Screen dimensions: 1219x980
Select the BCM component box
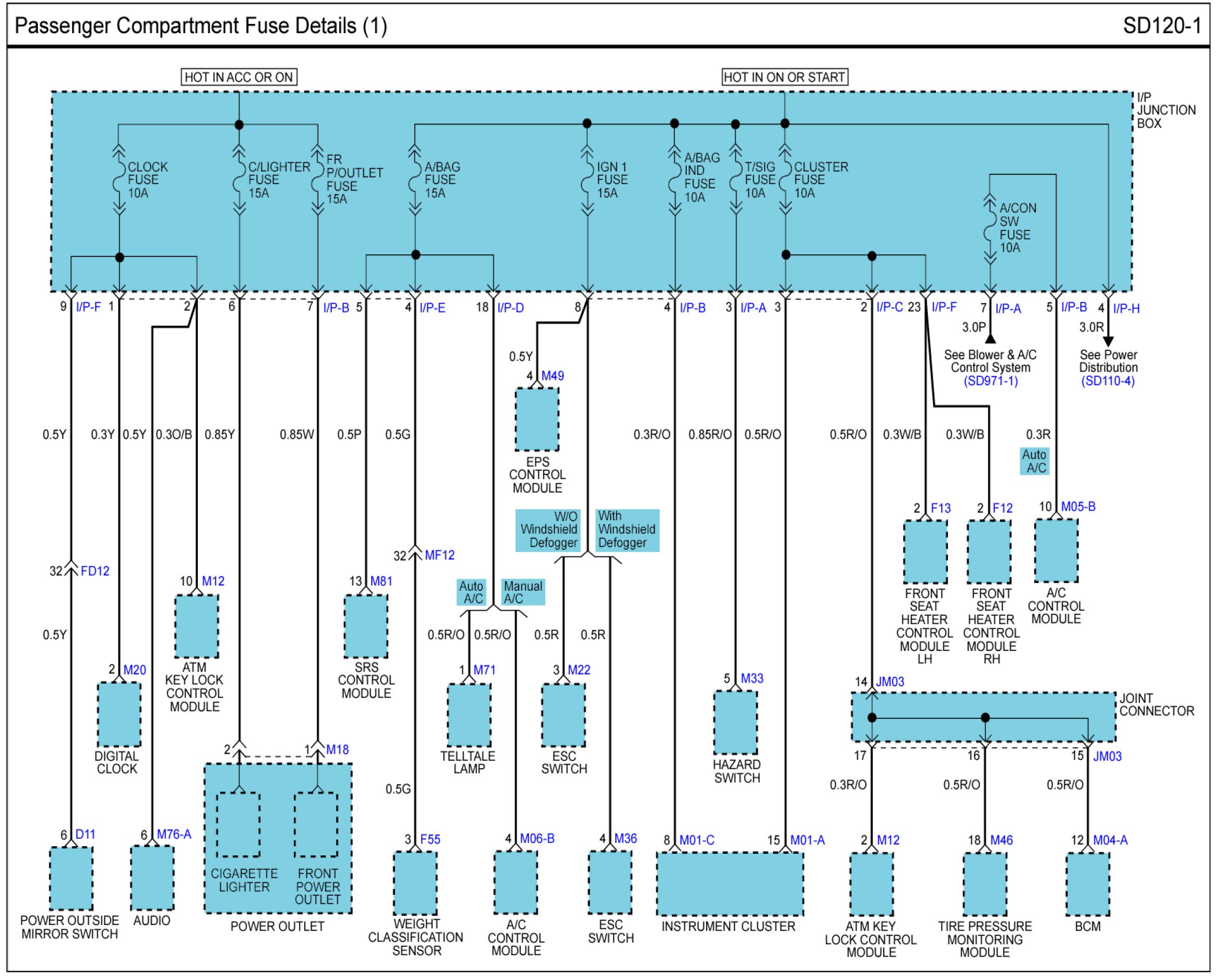click(1087, 884)
